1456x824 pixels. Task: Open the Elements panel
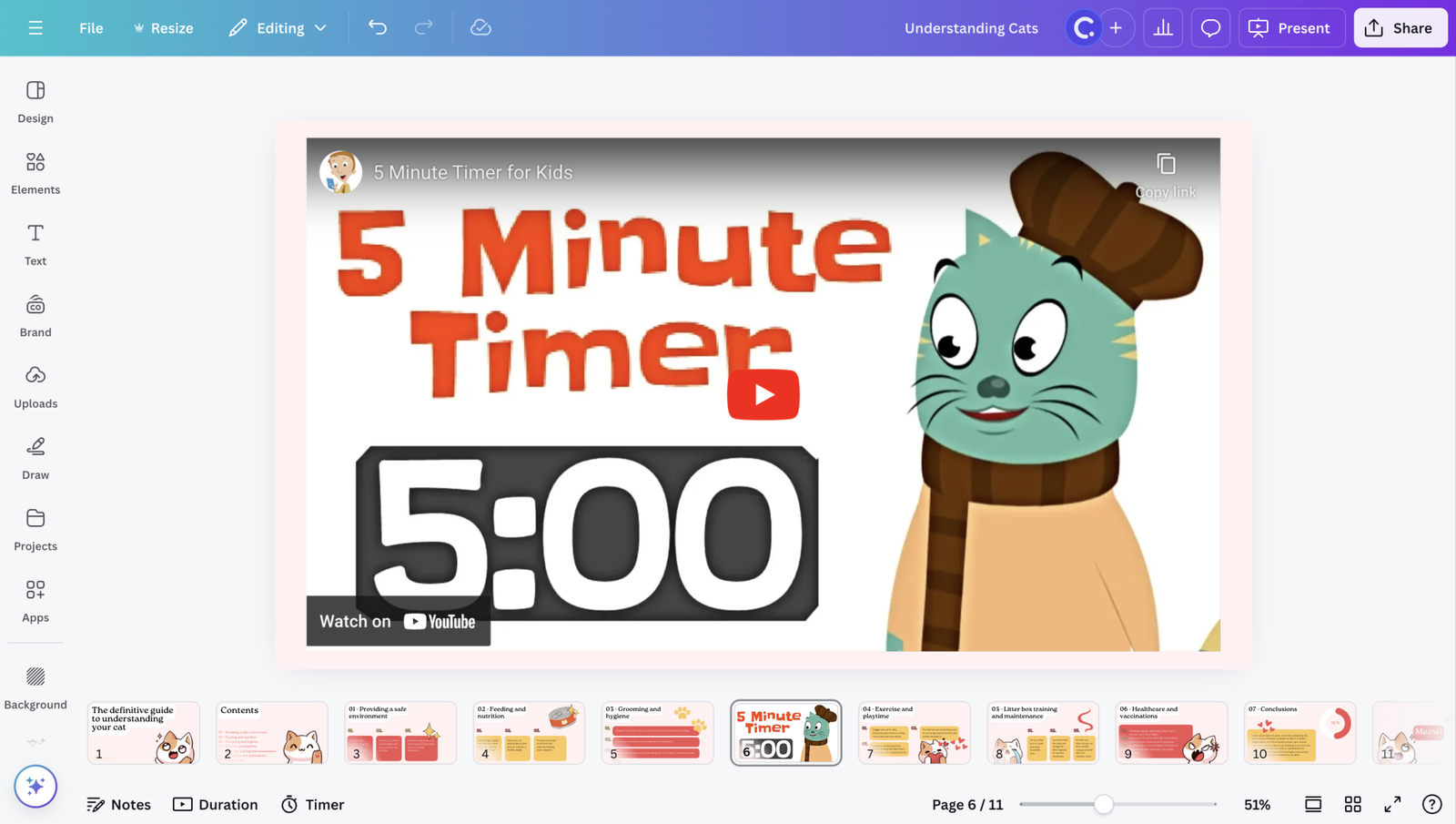click(35, 171)
